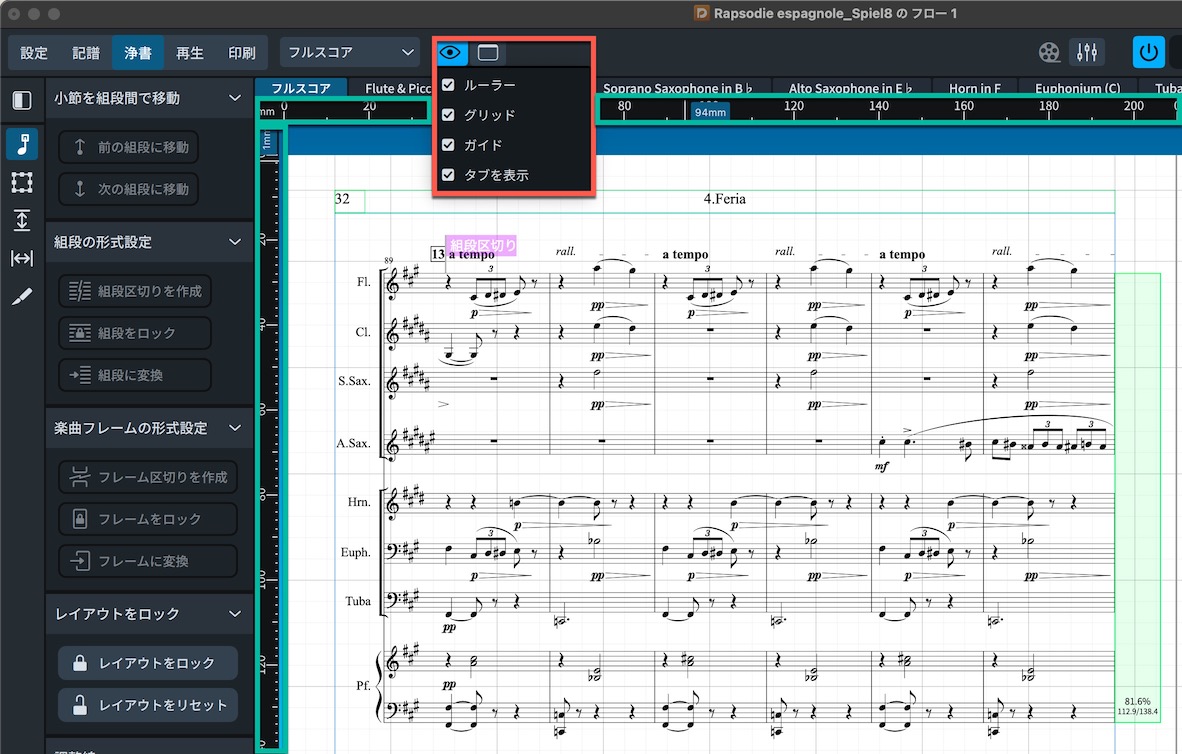The width and height of the screenshot is (1182, 754).
Task: Click the window layout icon beside the eye
Action: [x=488, y=52]
